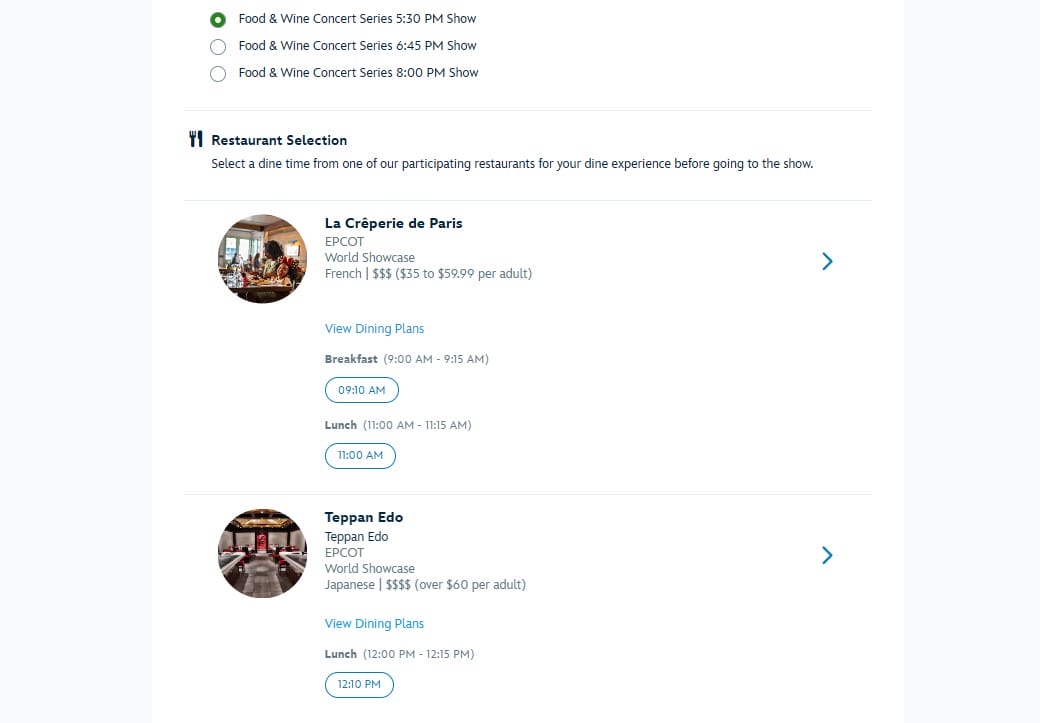Open the La Crêperie de Paris title
The height and width of the screenshot is (723, 1040).
(393, 223)
